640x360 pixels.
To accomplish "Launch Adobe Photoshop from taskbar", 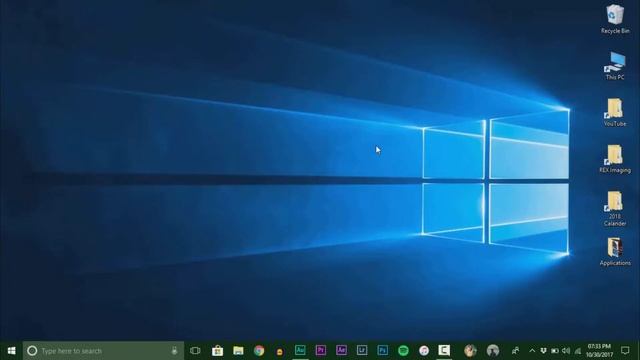I will [382, 350].
